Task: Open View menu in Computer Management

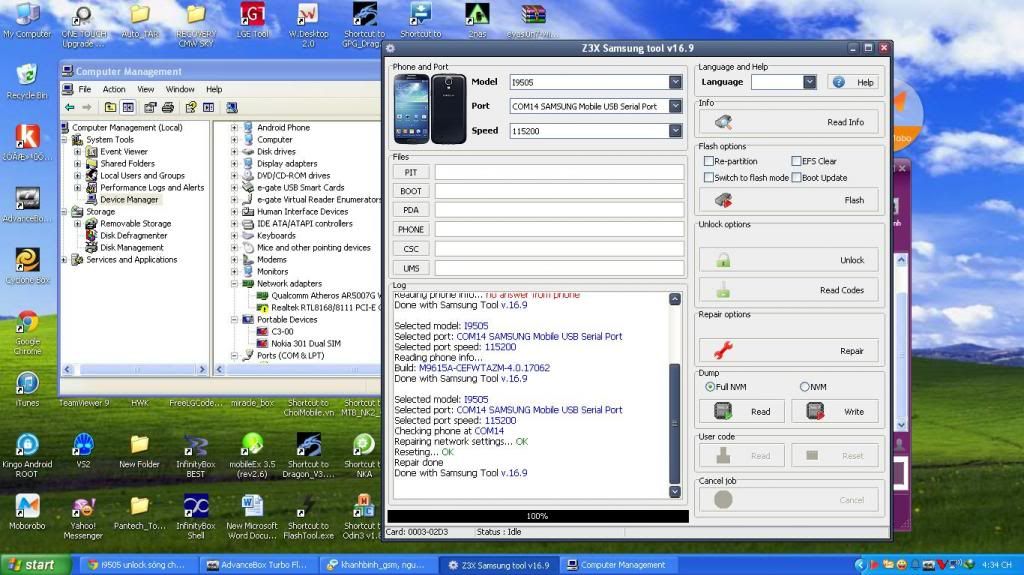Action: (x=146, y=89)
